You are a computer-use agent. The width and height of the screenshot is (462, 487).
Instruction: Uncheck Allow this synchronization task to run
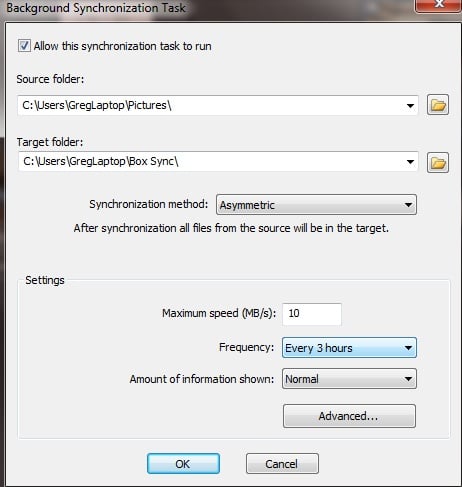pos(24,46)
